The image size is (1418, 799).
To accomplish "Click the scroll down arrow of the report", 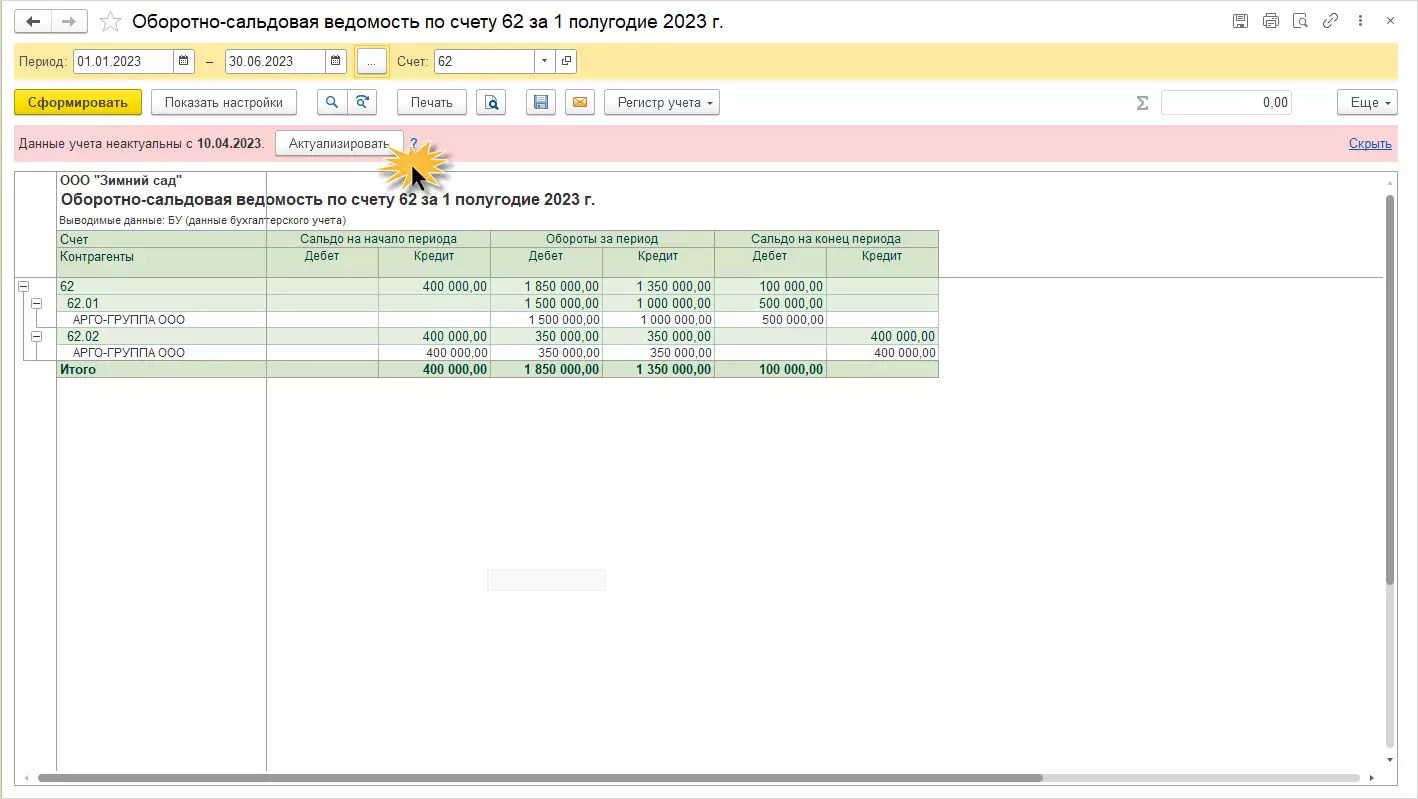I will 1390,761.
